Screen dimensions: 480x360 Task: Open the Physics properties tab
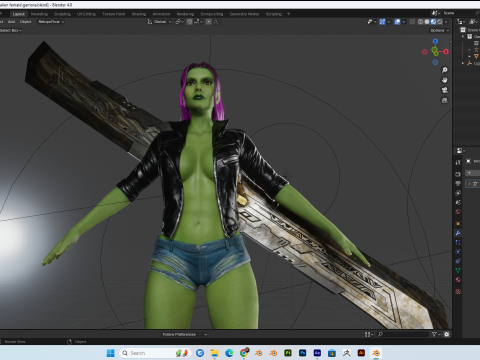(x=458, y=251)
